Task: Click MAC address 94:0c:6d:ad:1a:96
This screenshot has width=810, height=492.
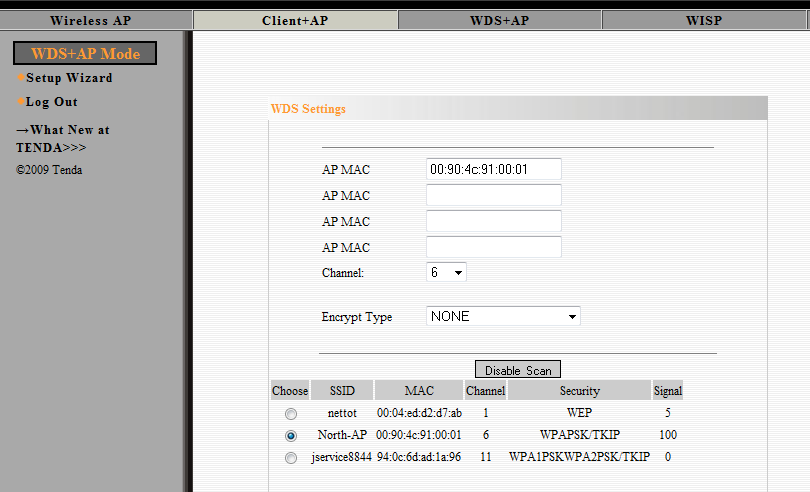Action: coord(419,457)
